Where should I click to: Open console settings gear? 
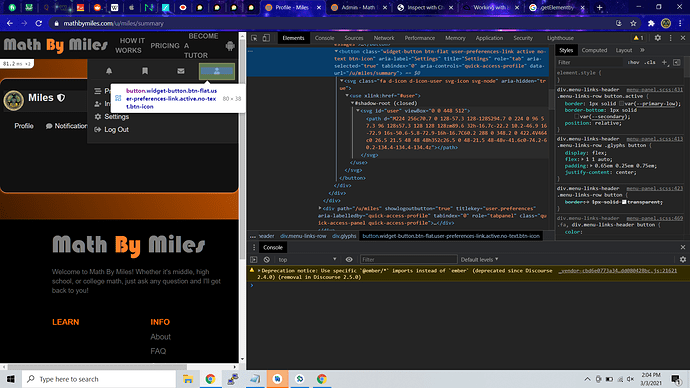tap(683, 260)
